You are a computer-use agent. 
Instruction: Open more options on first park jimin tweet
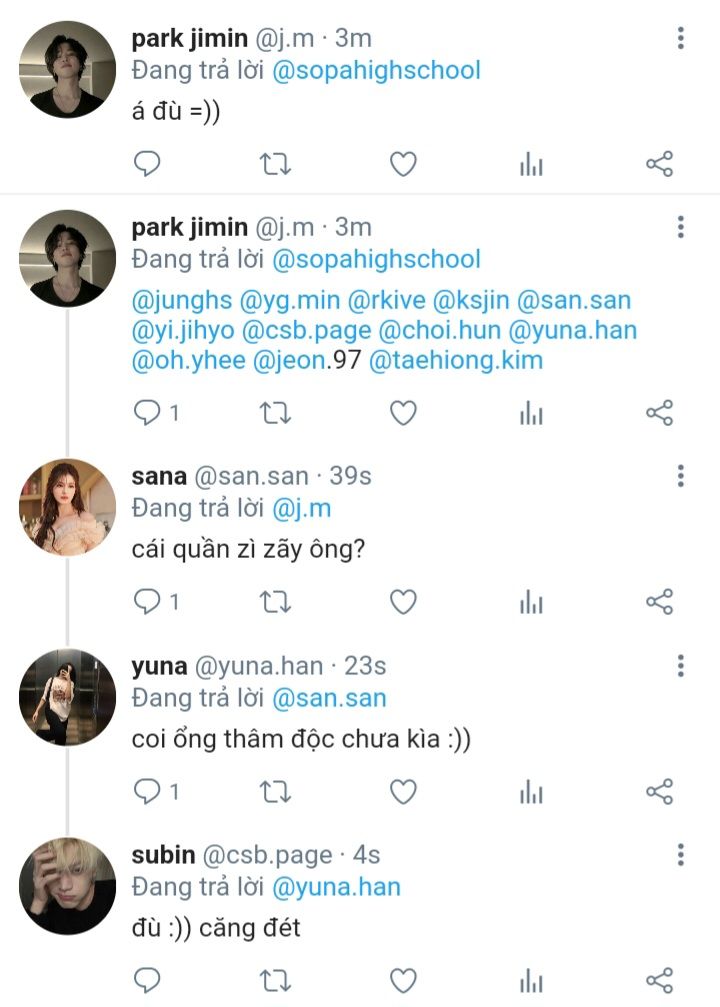coord(681,39)
